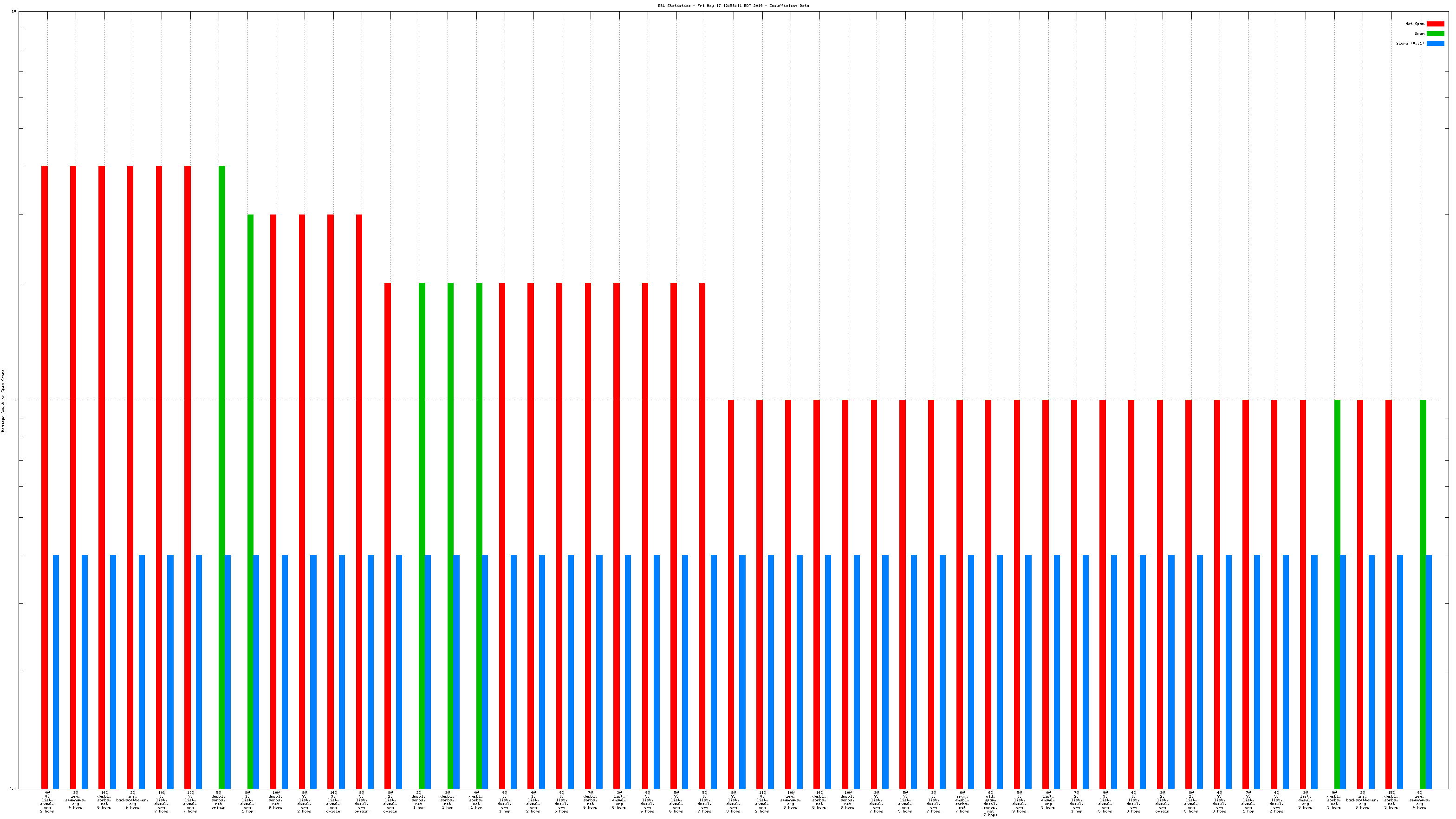Click the '11@ 0.list.dnswl.org 2 hops' axis label

pyautogui.click(x=762, y=801)
